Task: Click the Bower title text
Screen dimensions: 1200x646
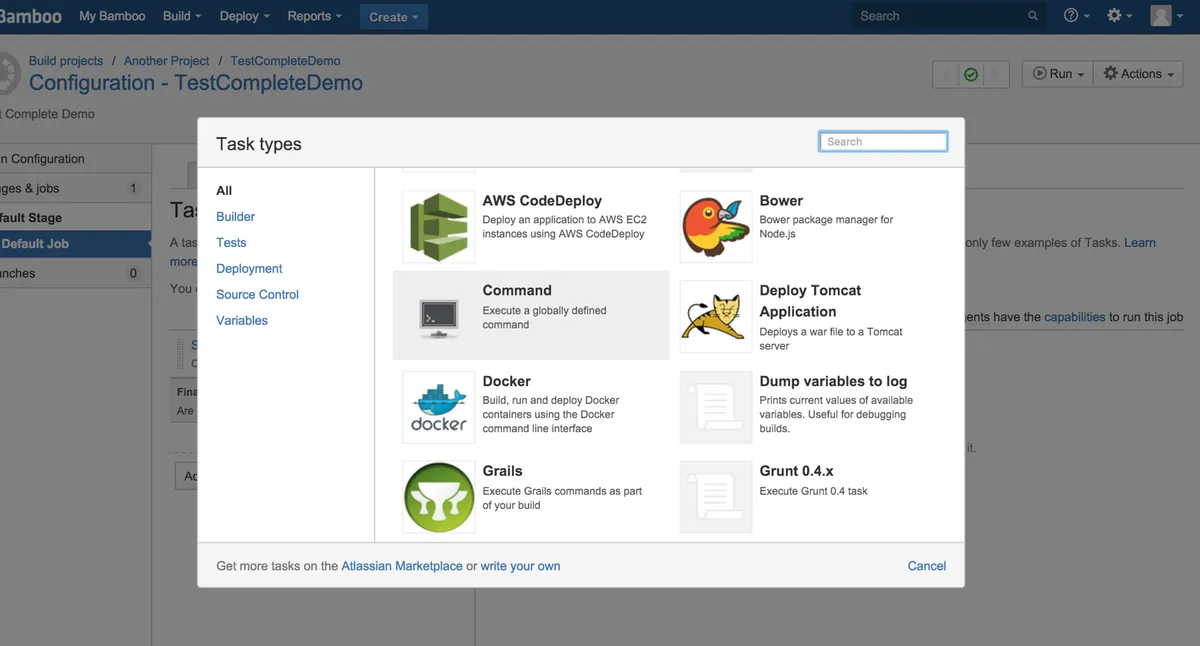Action: coord(781,200)
